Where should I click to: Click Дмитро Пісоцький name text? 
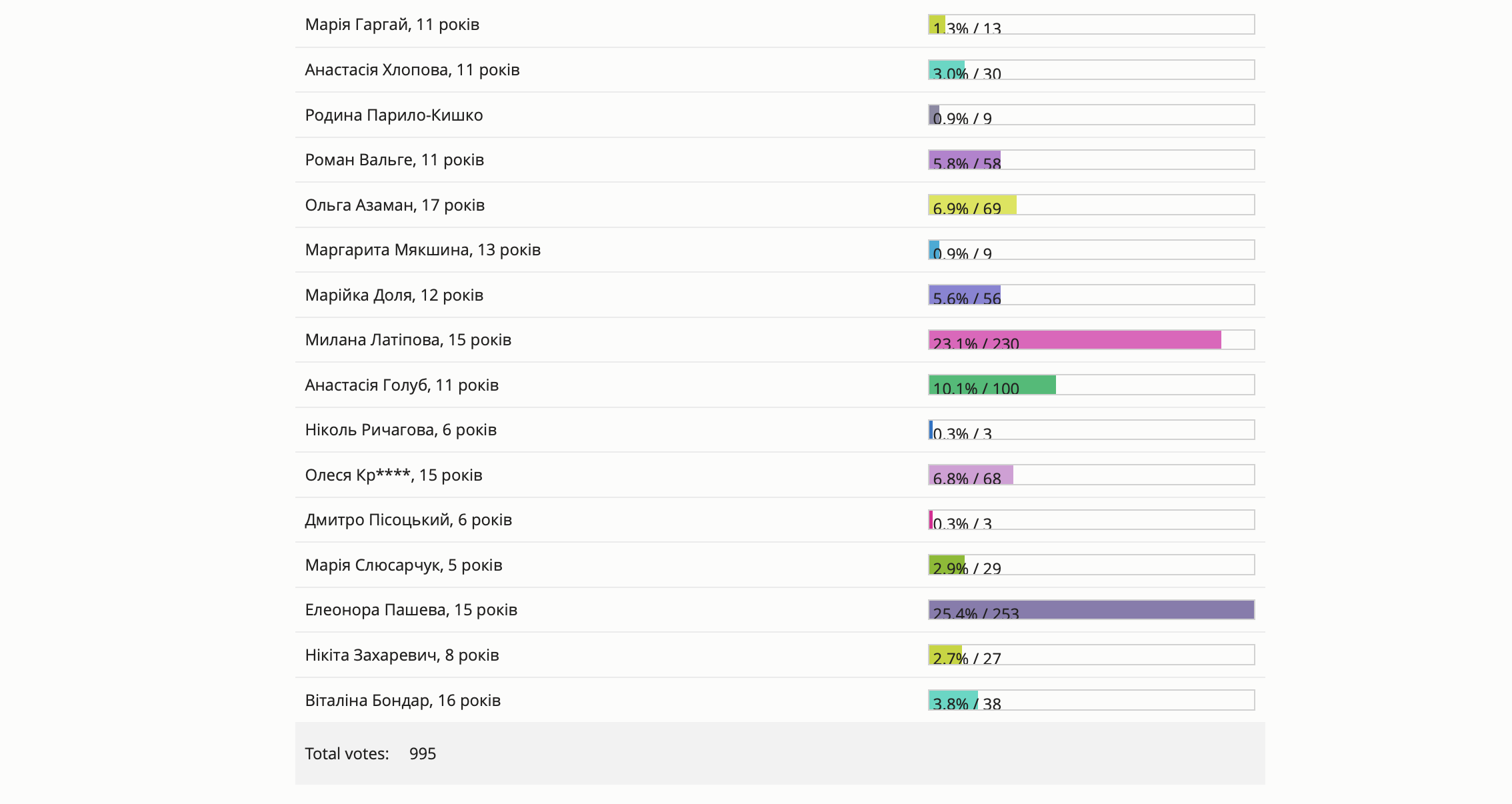(x=408, y=520)
